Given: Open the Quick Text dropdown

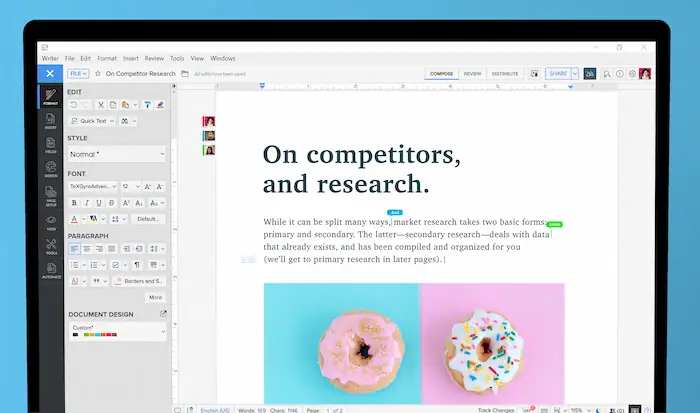Looking at the screenshot, I should pos(93,120).
